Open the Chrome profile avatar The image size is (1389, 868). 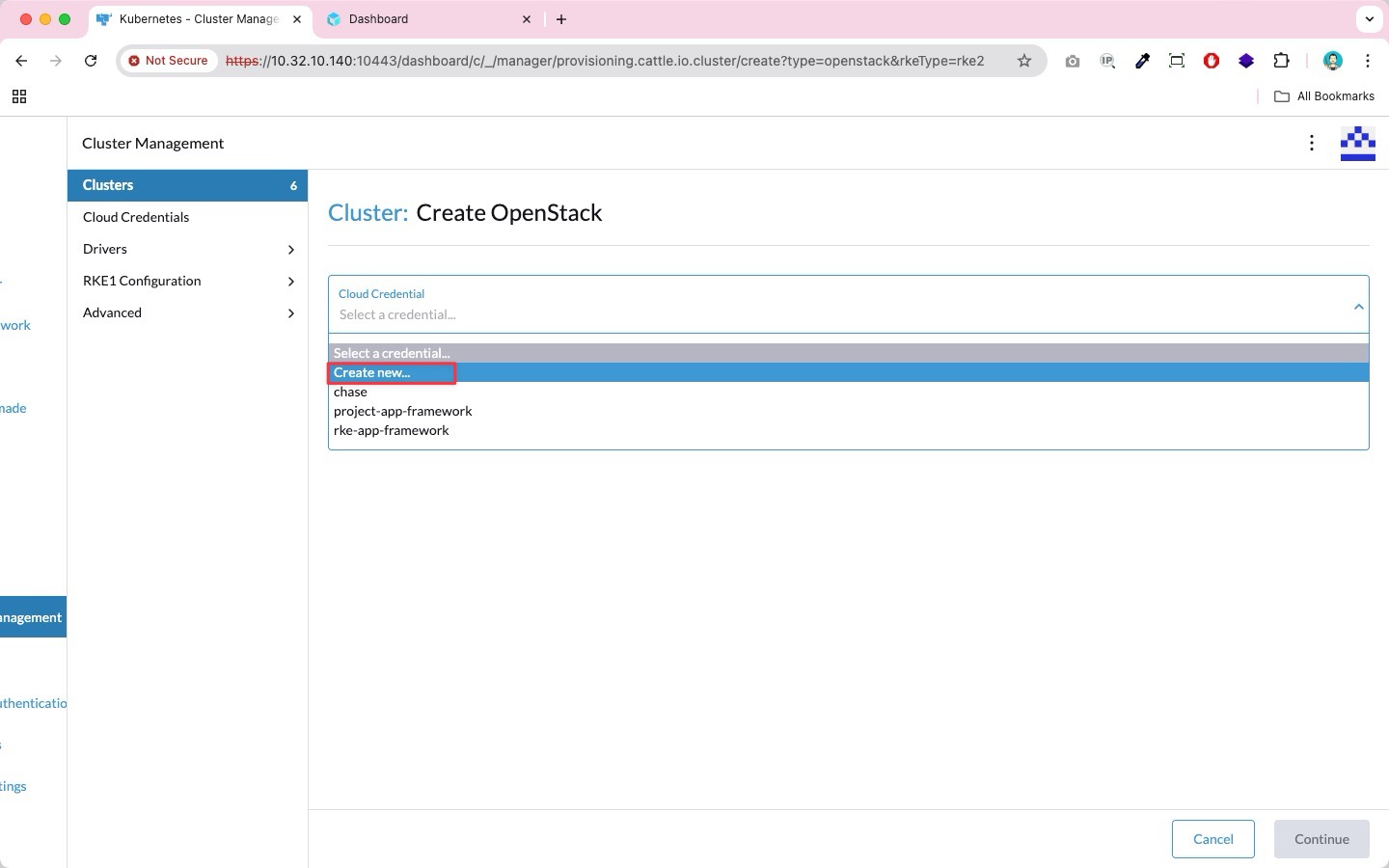[1333, 61]
